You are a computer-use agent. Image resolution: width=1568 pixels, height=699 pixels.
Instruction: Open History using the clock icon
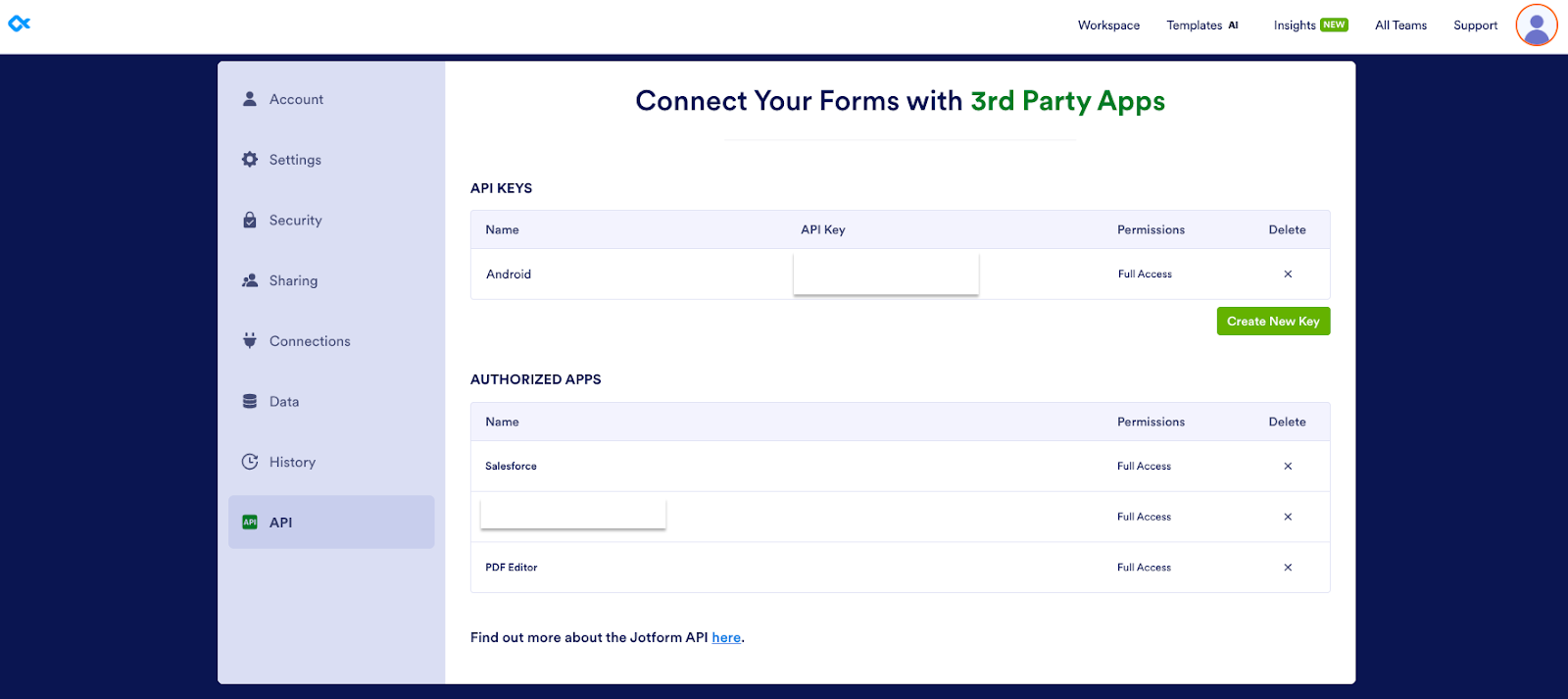[x=250, y=461]
